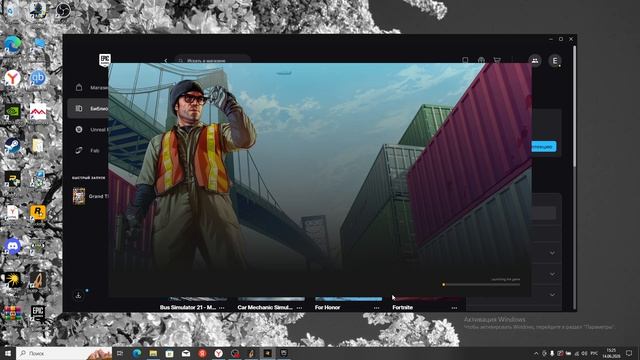
Task: Click the GTA launching progress bar
Action: (482, 284)
